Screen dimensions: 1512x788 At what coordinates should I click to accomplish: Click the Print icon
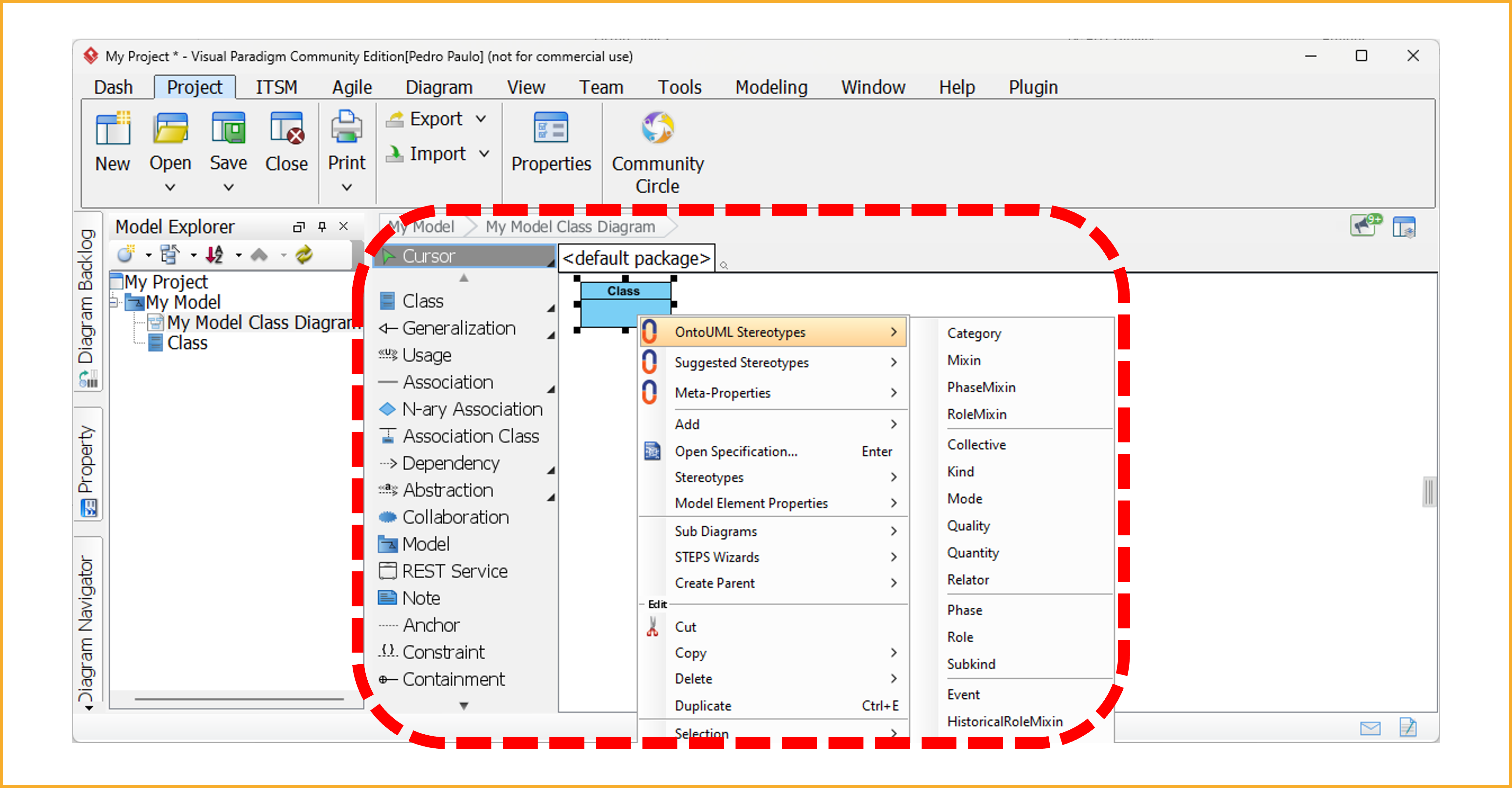click(x=346, y=127)
